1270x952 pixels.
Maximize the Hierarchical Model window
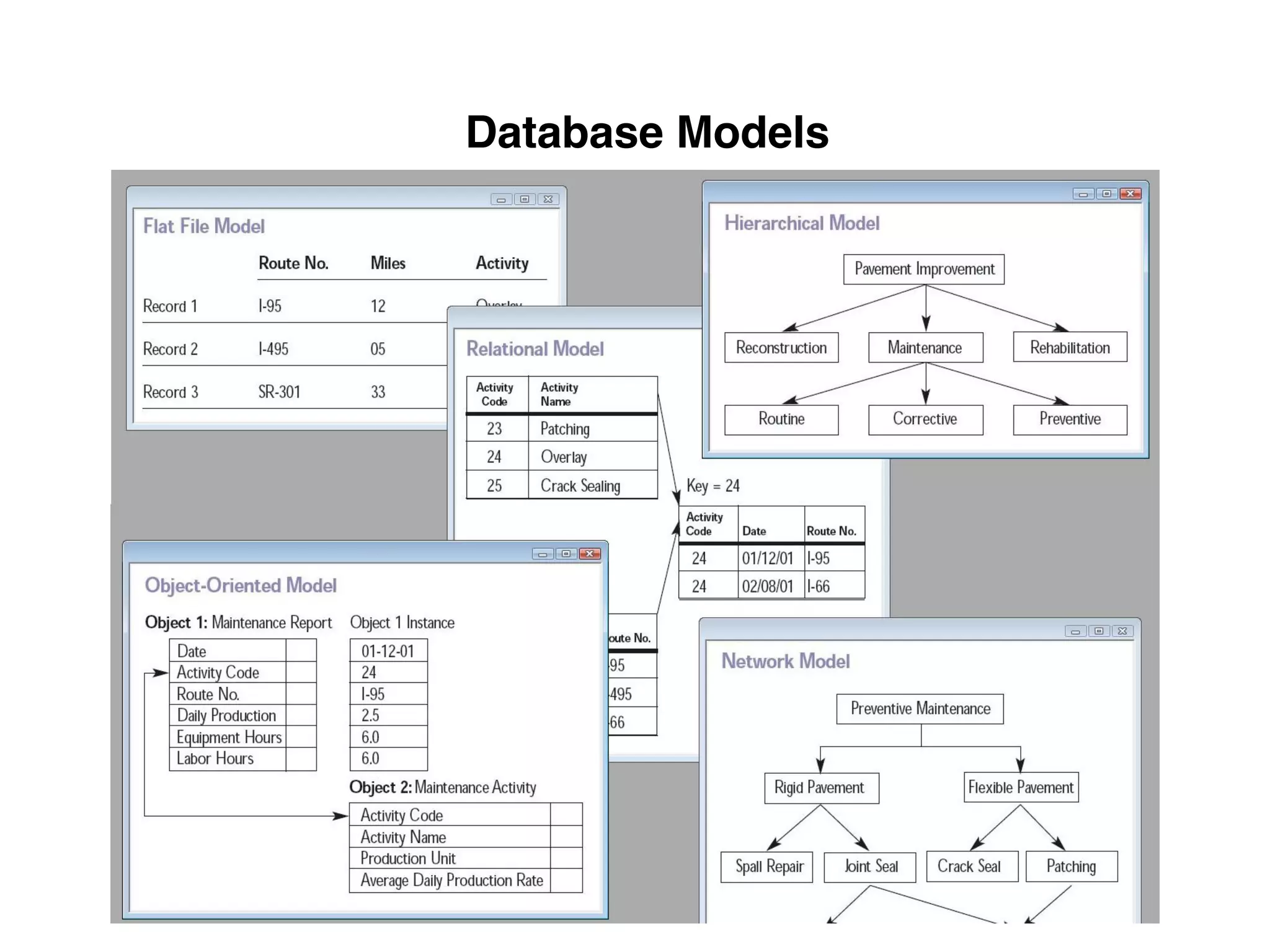(1106, 194)
